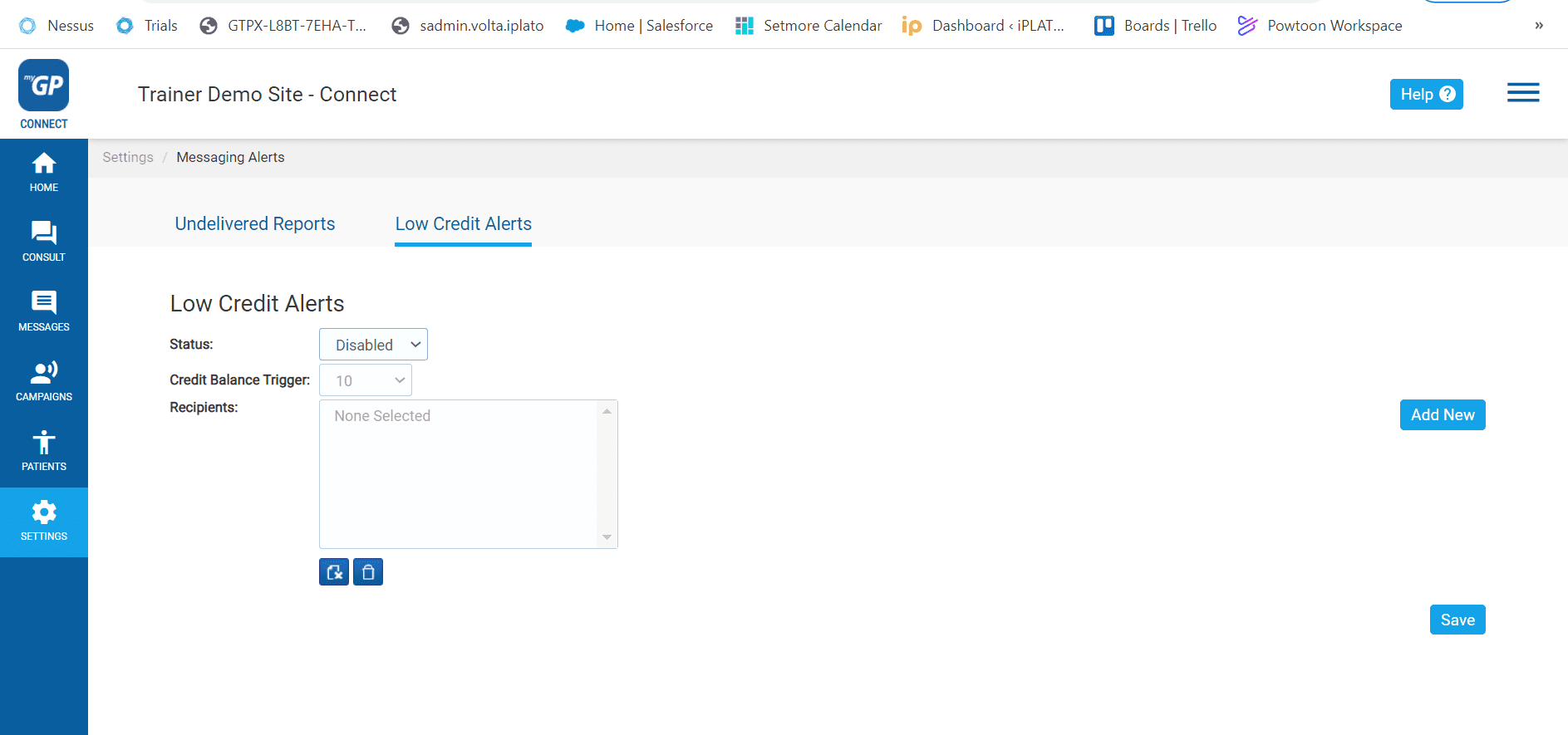Show more bookmarks chevron
This screenshot has width=1568, height=735.
coord(1539,26)
